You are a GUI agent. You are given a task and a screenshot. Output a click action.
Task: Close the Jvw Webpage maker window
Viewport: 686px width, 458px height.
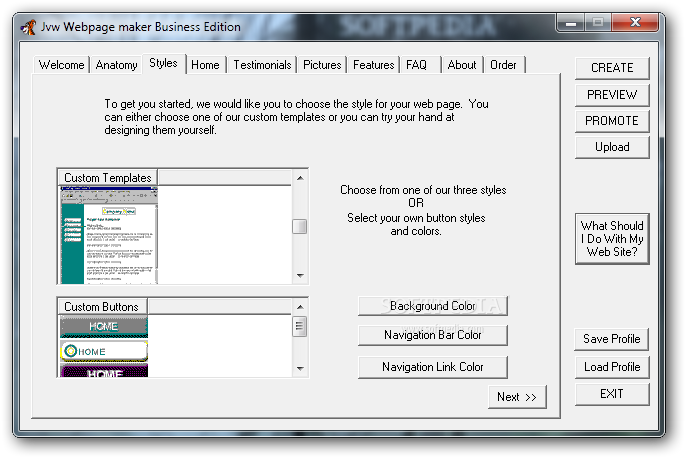coord(635,22)
